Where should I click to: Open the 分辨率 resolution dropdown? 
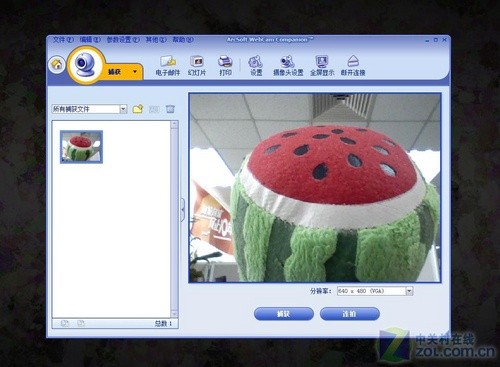(x=409, y=291)
